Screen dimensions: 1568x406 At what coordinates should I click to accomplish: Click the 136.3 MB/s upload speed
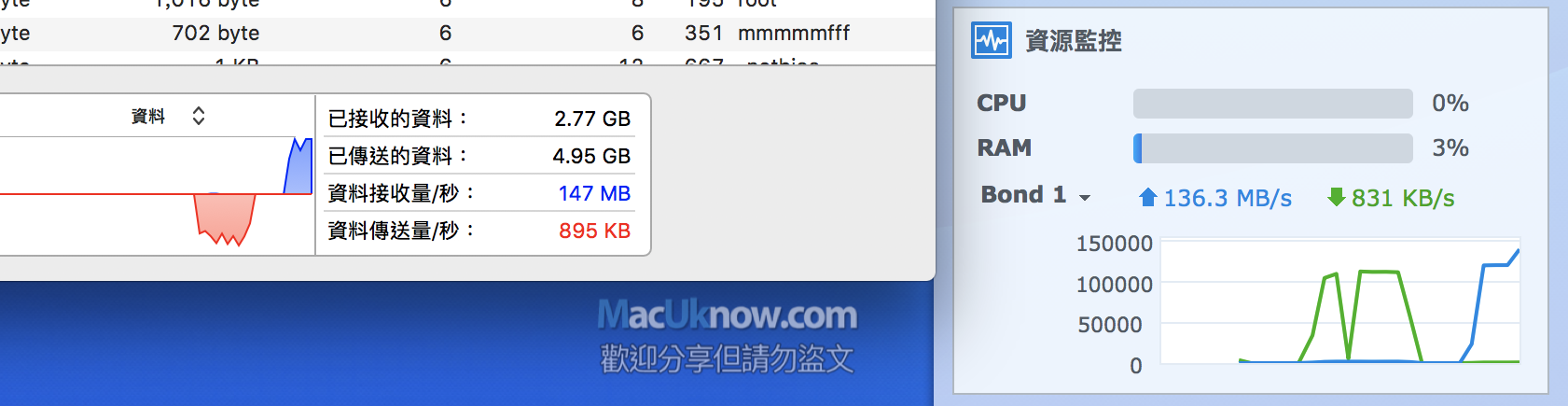pyautogui.click(x=1228, y=198)
